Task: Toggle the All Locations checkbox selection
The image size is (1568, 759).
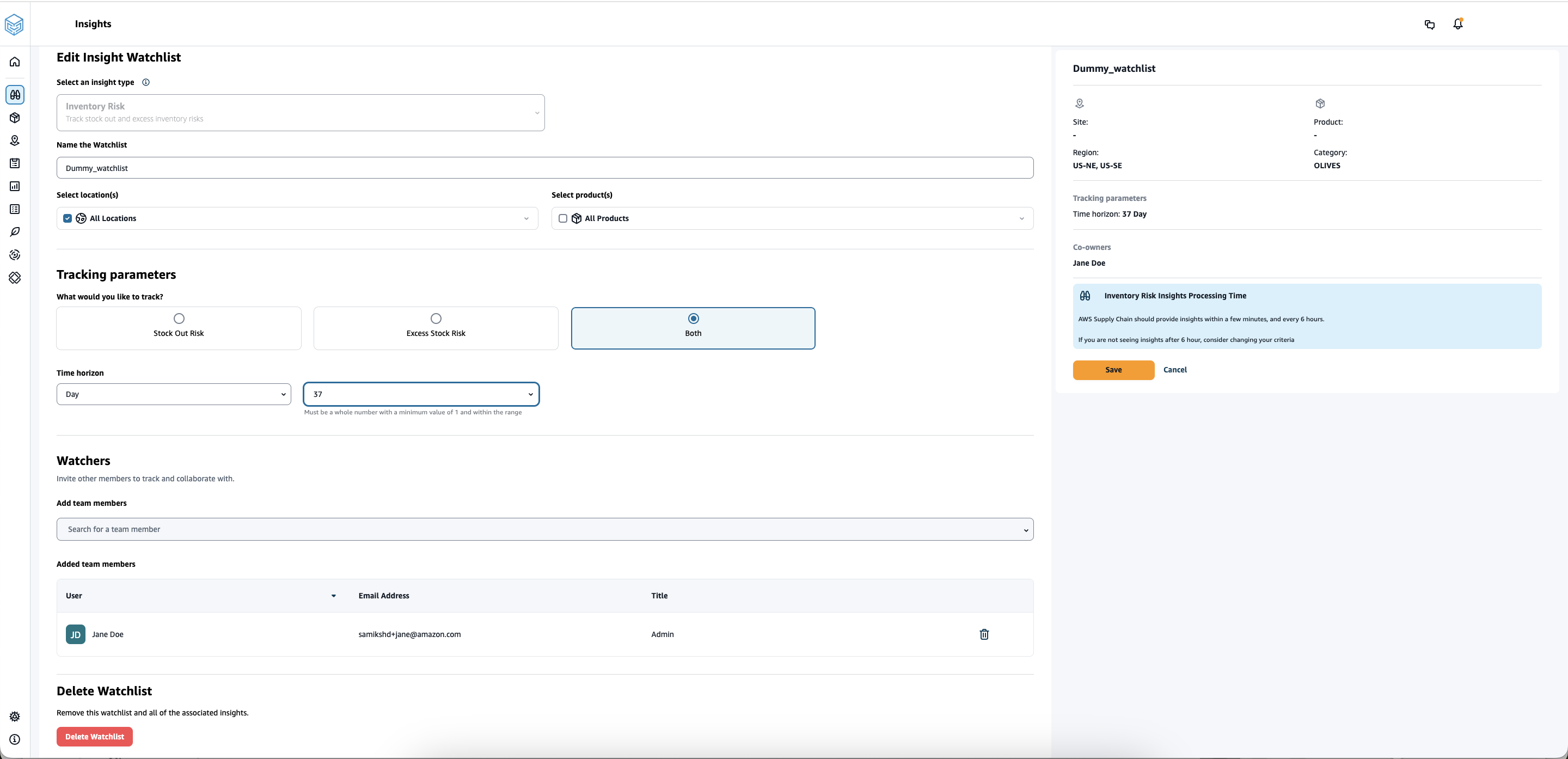Action: (x=67, y=218)
